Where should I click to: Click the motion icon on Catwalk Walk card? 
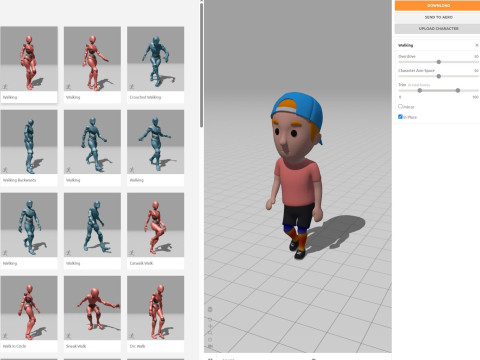[132, 253]
